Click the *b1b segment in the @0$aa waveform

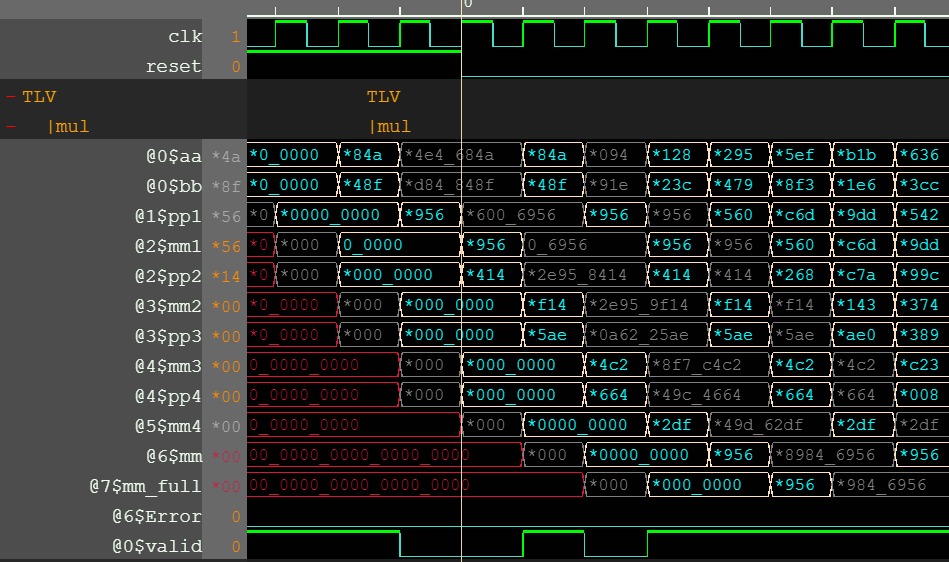point(862,155)
